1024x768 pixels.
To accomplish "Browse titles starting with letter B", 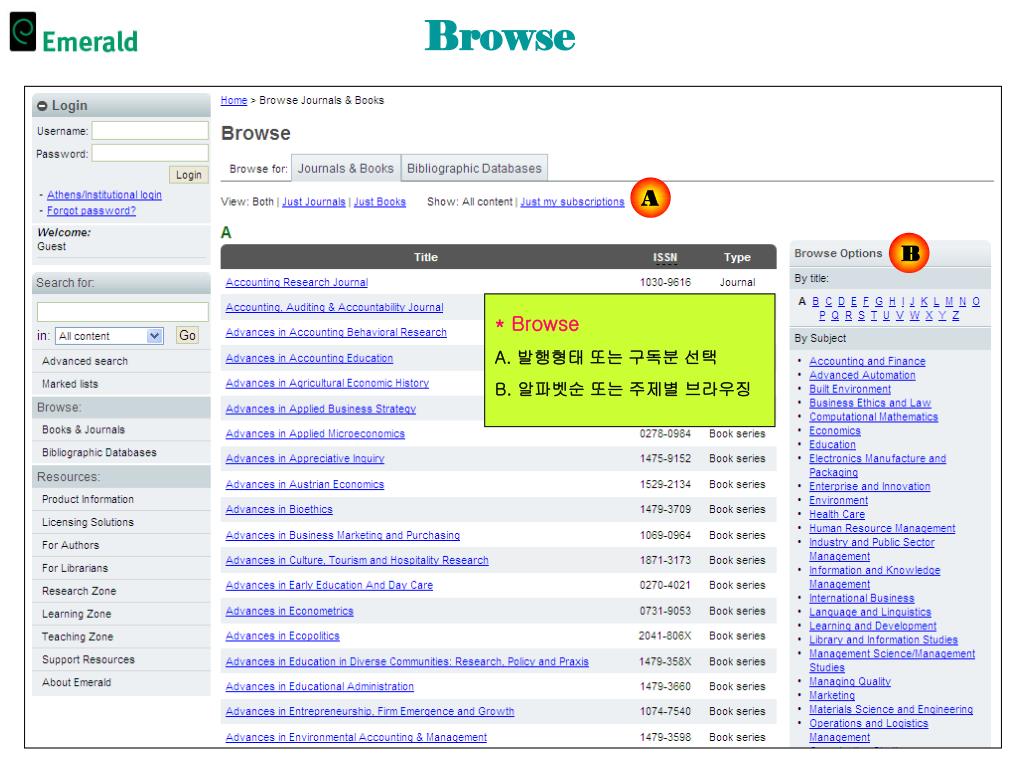I will click(x=815, y=302).
